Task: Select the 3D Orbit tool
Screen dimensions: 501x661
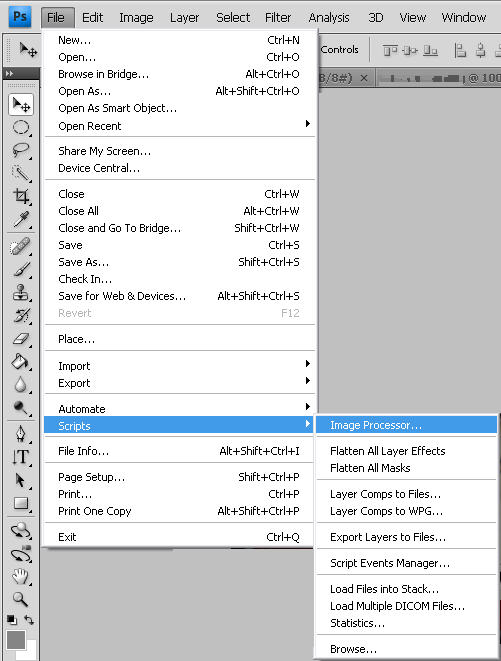Action: [21, 554]
